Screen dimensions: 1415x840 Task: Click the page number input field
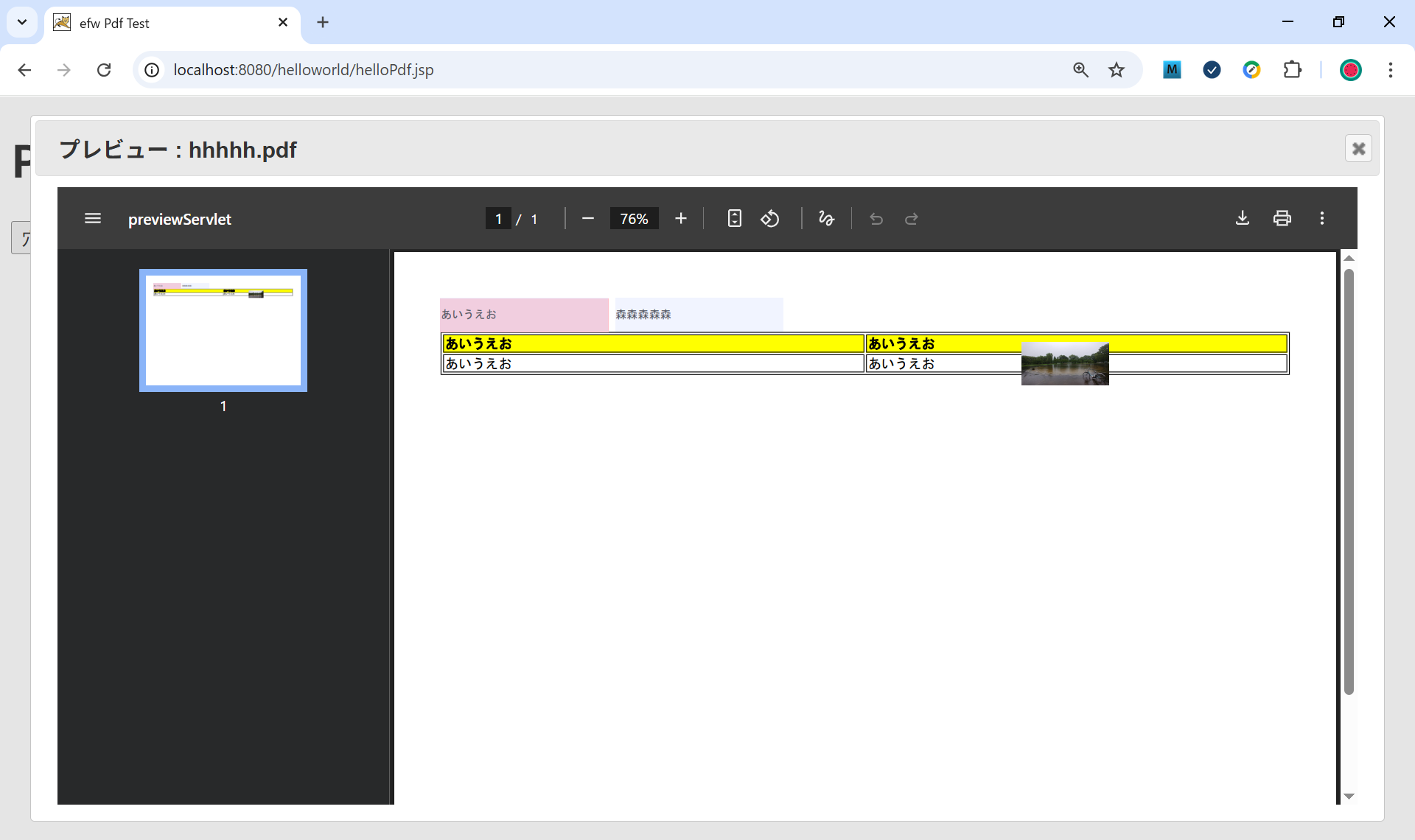498,219
